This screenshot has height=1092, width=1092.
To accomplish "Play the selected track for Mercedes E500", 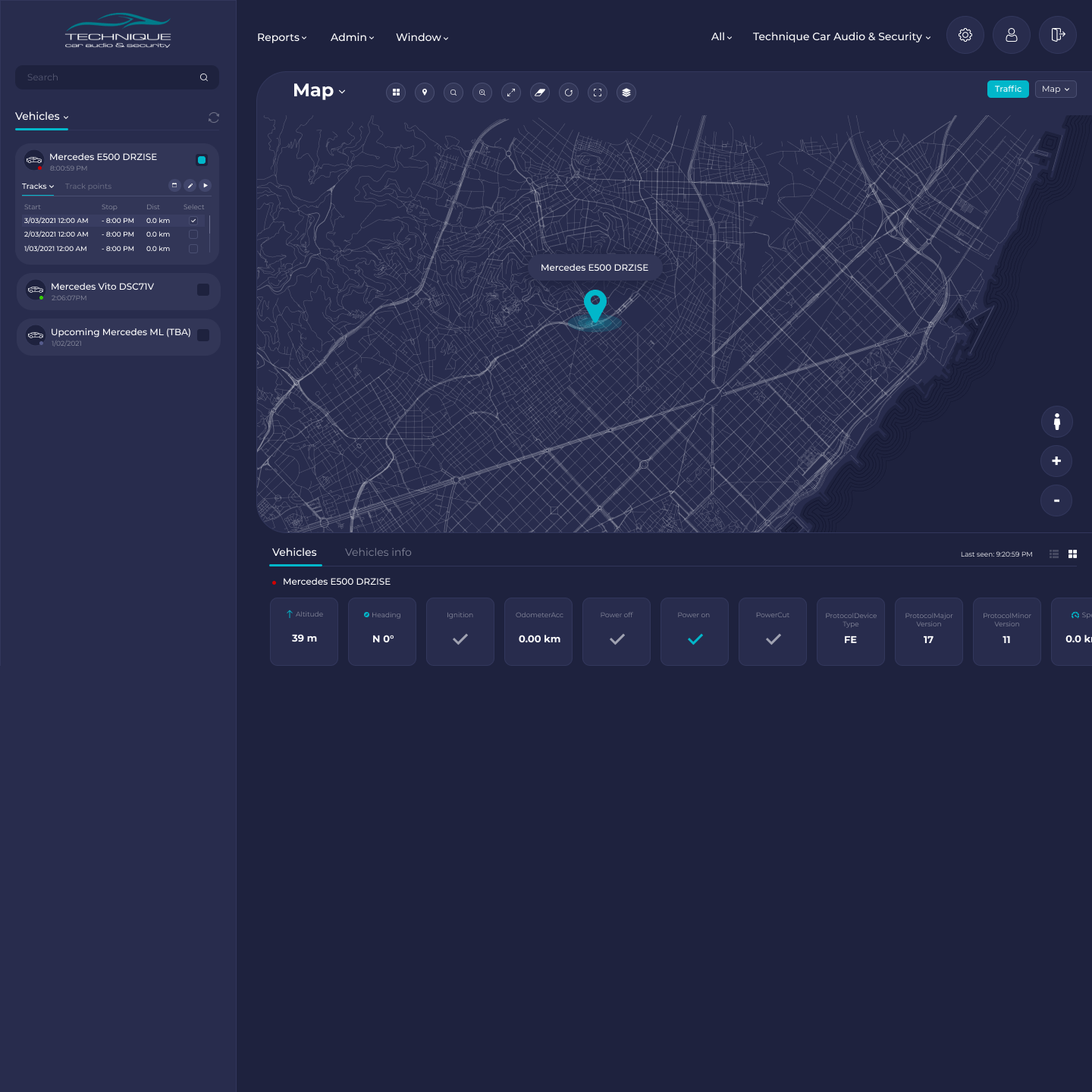I will 206,186.
